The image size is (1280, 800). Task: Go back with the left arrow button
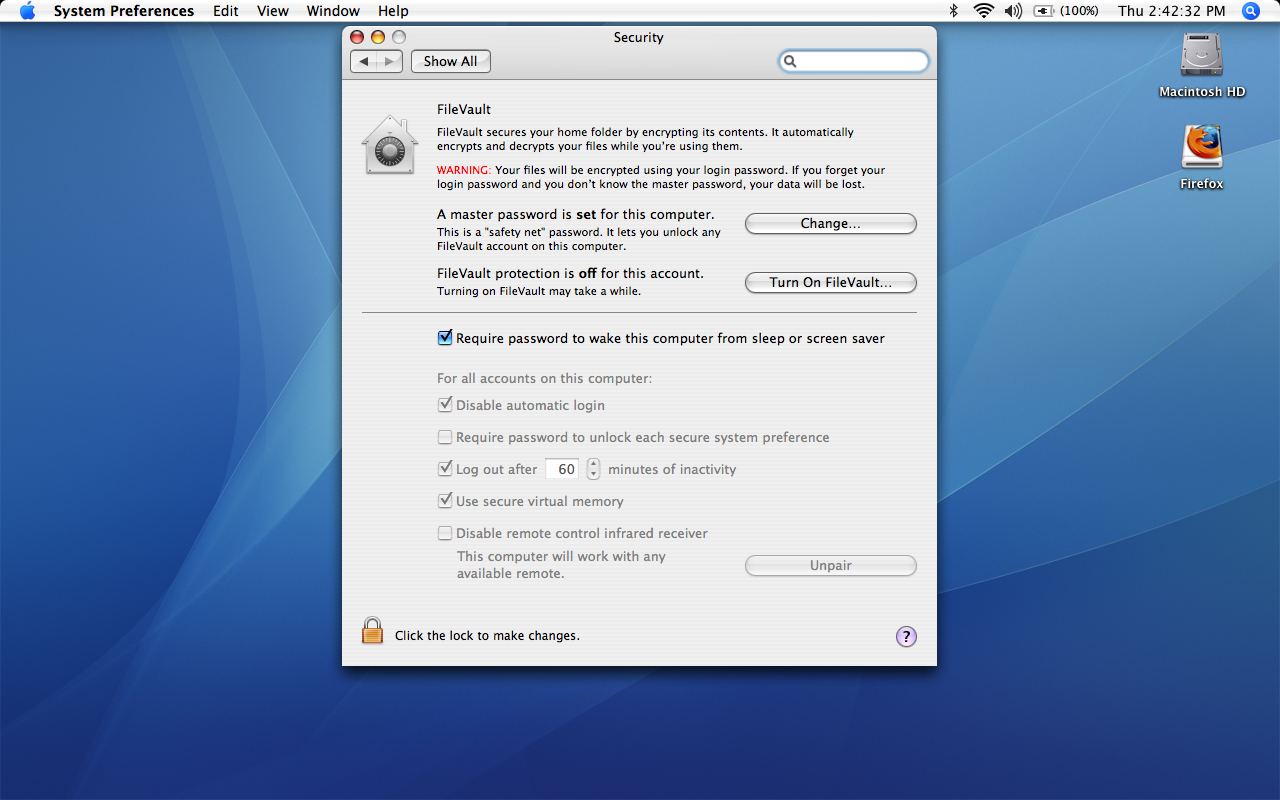pos(364,62)
